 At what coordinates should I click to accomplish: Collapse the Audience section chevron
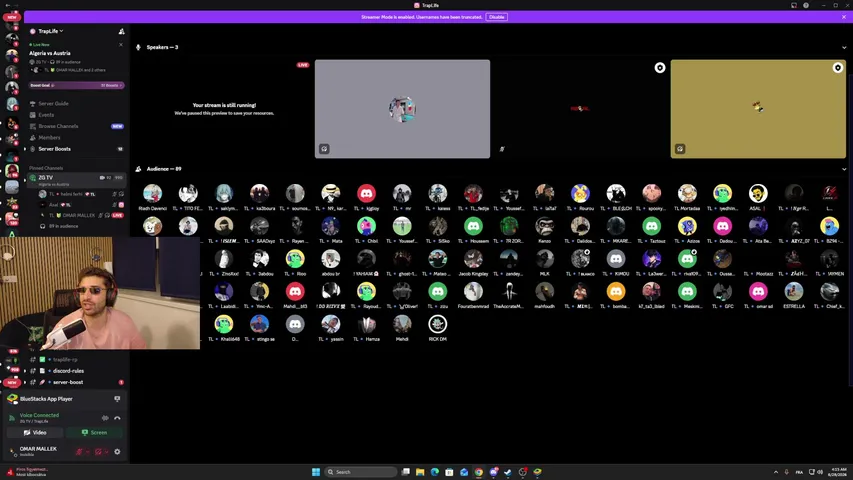(844, 169)
